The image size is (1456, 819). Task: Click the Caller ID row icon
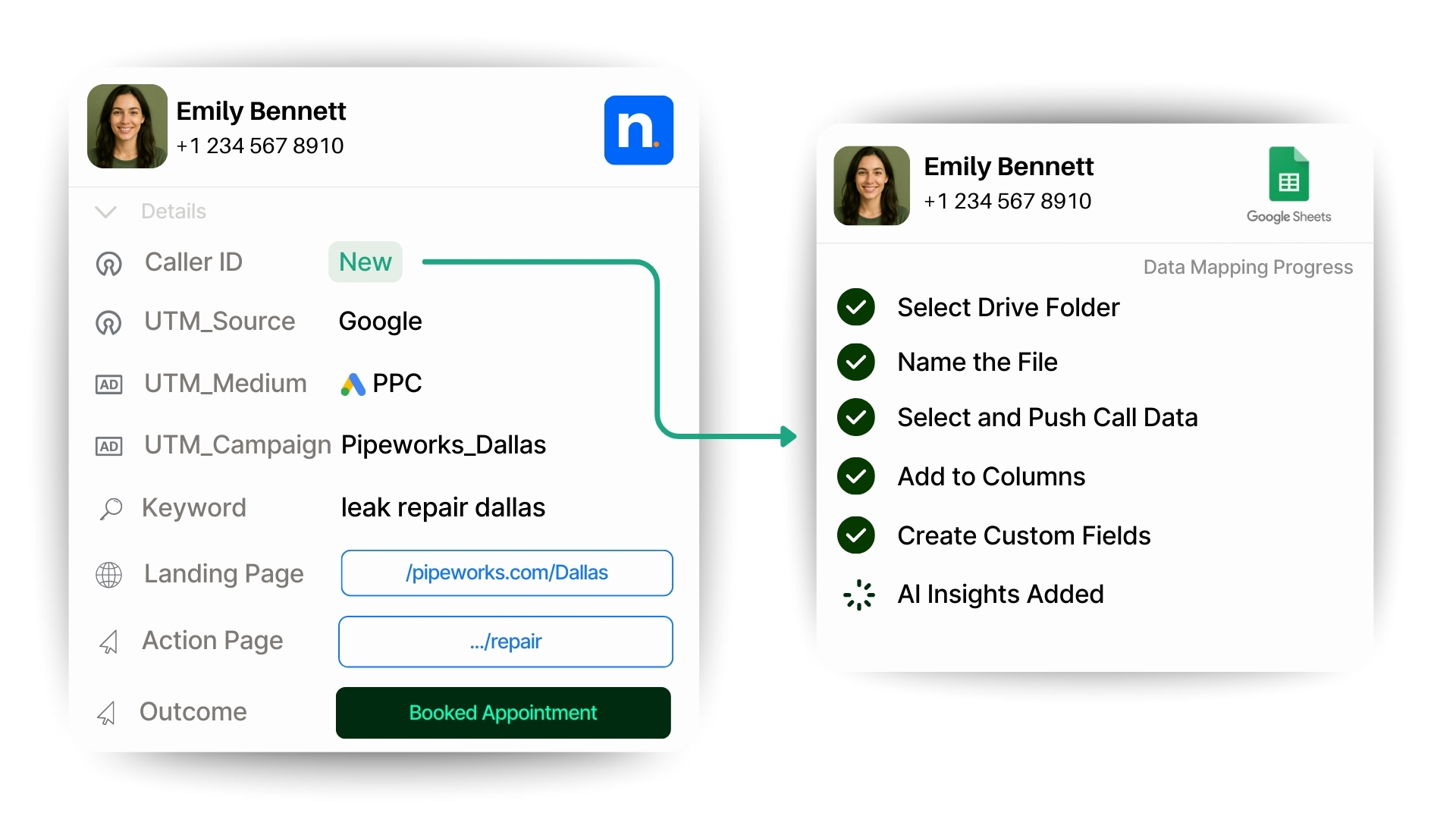108,263
